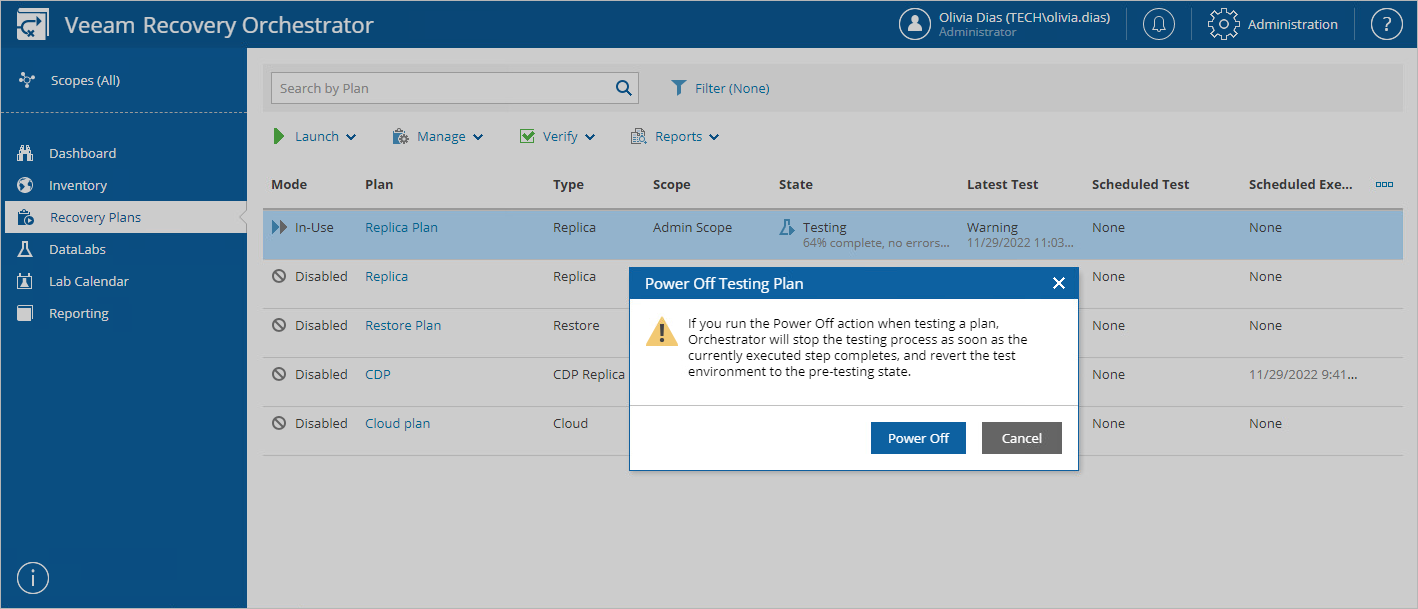Expand the Verify dropdown
This screenshot has width=1418, height=609.
coord(556,136)
